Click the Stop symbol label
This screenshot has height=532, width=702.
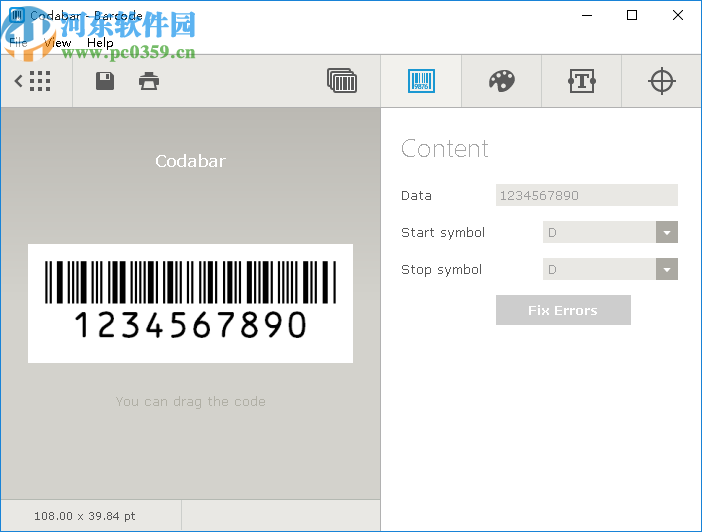441,270
